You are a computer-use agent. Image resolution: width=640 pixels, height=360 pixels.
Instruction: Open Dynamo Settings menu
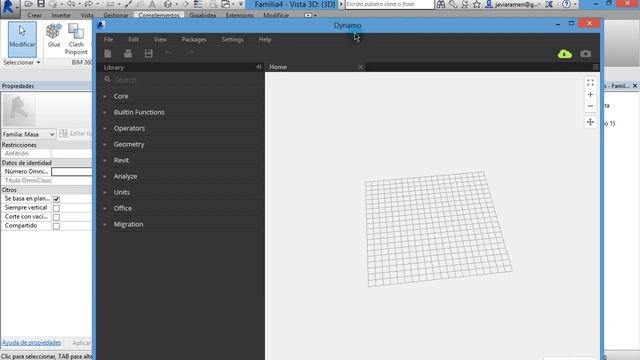coord(232,40)
